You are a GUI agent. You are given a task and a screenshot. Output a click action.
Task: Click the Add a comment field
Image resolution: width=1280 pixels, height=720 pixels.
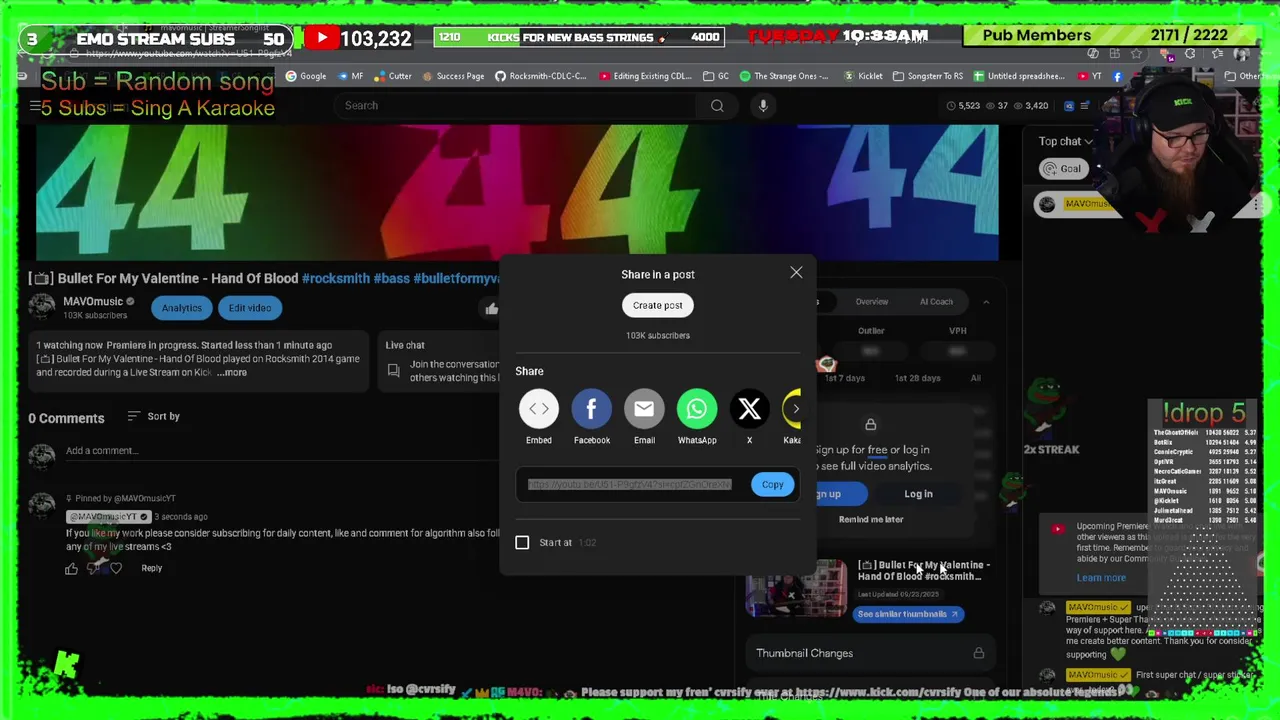click(280, 451)
